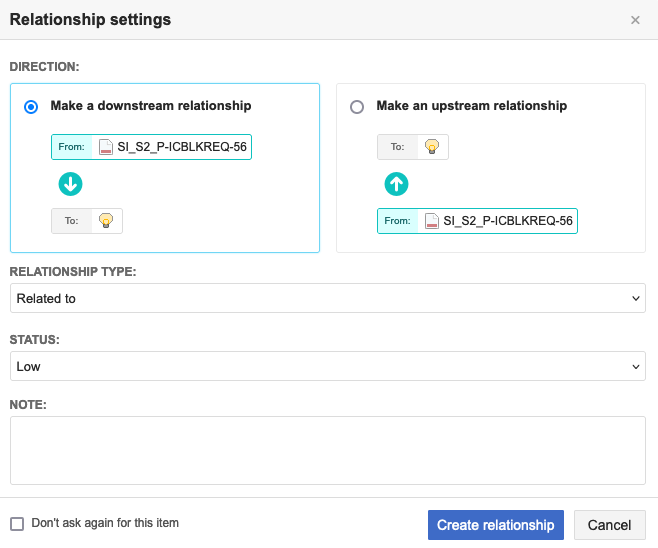The image size is (658, 548).
Task: Close the Relationship settings dialog
Action: pos(635,20)
